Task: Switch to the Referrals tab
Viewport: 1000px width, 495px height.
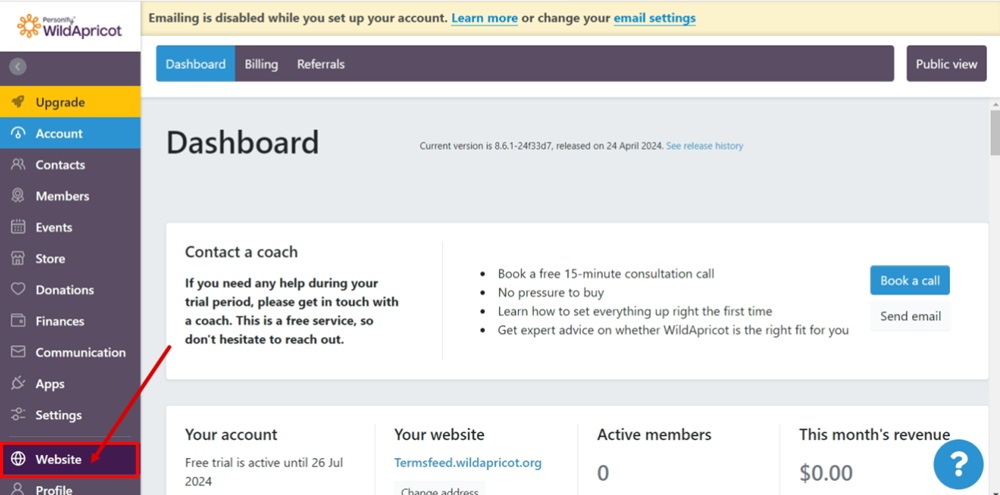Action: (x=321, y=64)
